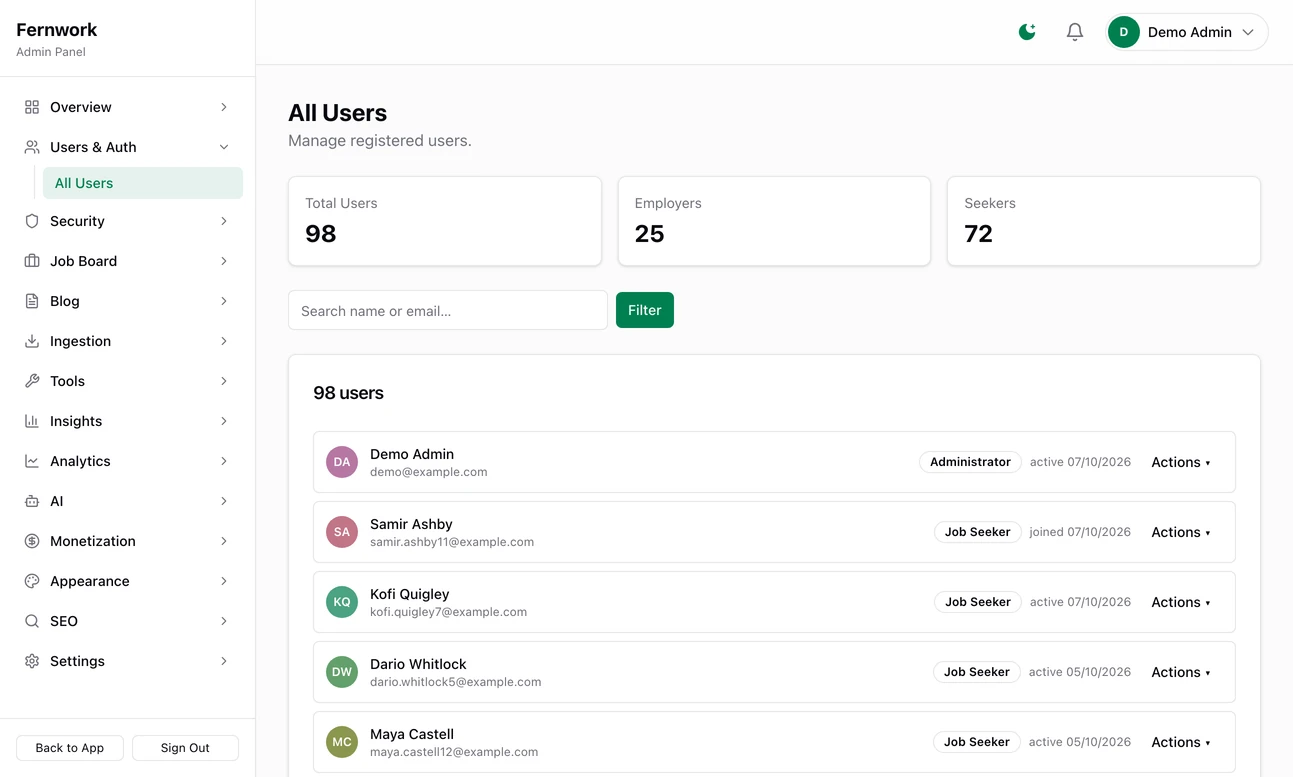Click the Security shield icon
Viewport: 1293px width, 777px height.
coord(32,221)
